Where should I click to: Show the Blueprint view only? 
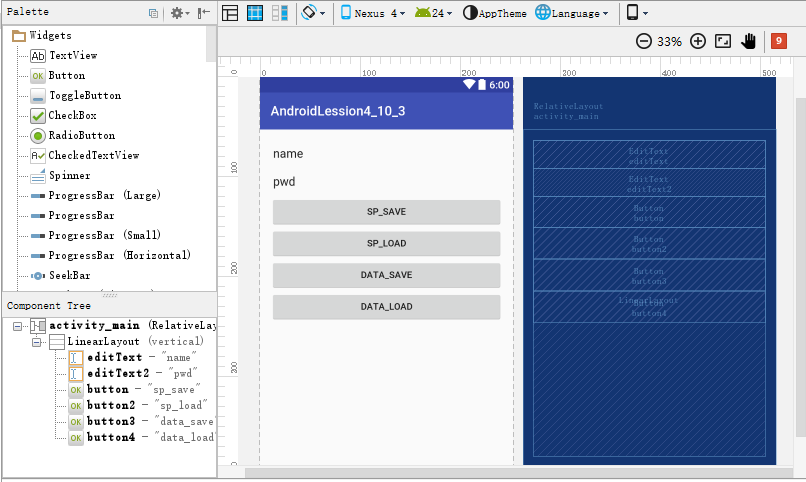click(x=255, y=13)
